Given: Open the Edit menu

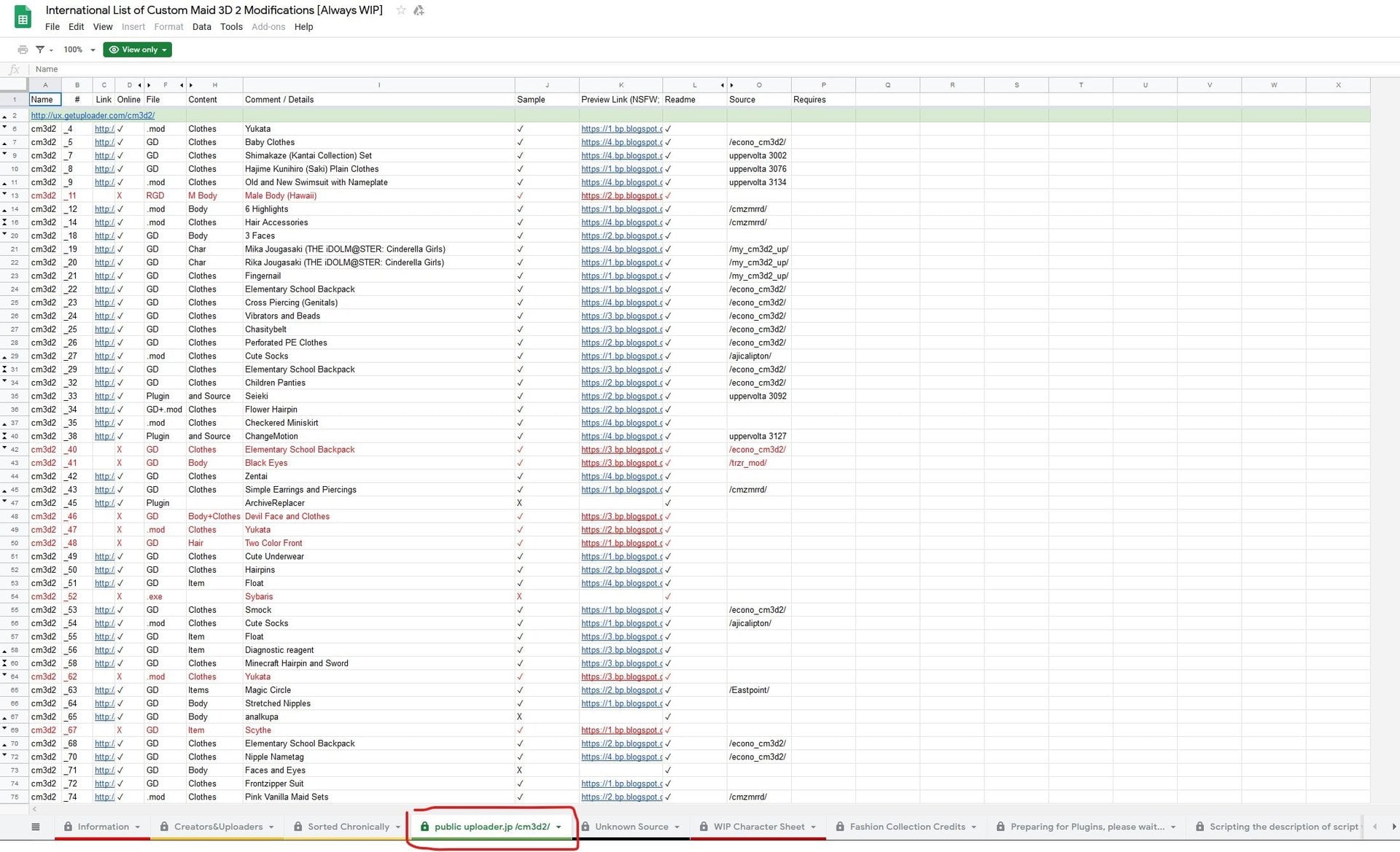Looking at the screenshot, I should [x=77, y=27].
